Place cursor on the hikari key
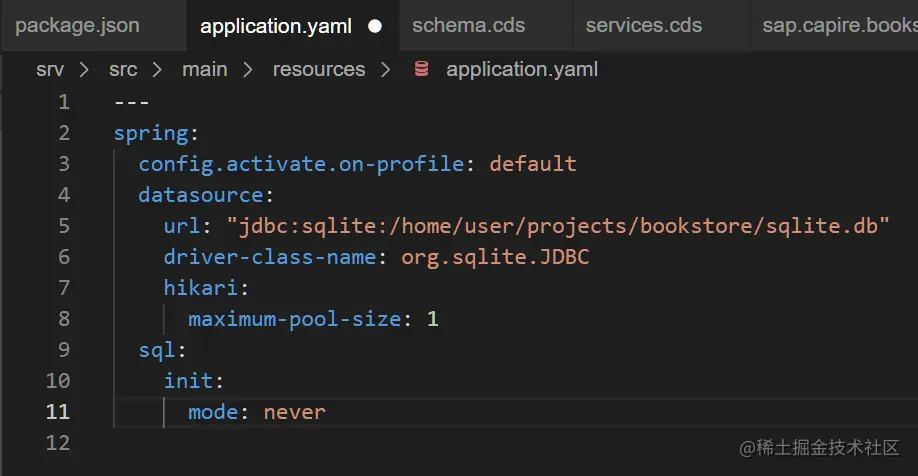Image resolution: width=918 pixels, height=476 pixels. click(200, 288)
